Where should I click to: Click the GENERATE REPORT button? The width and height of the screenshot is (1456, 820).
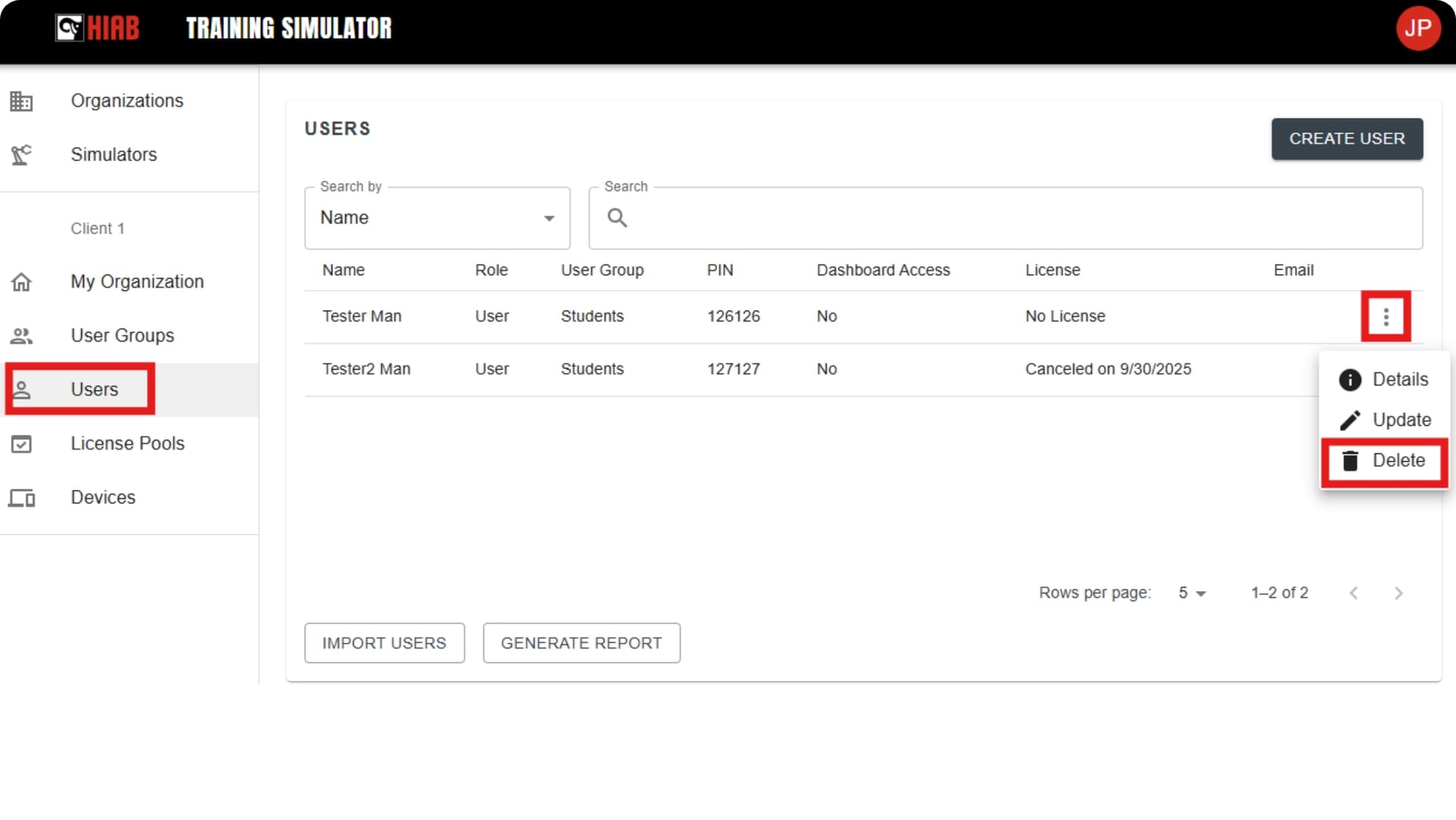[x=582, y=643]
